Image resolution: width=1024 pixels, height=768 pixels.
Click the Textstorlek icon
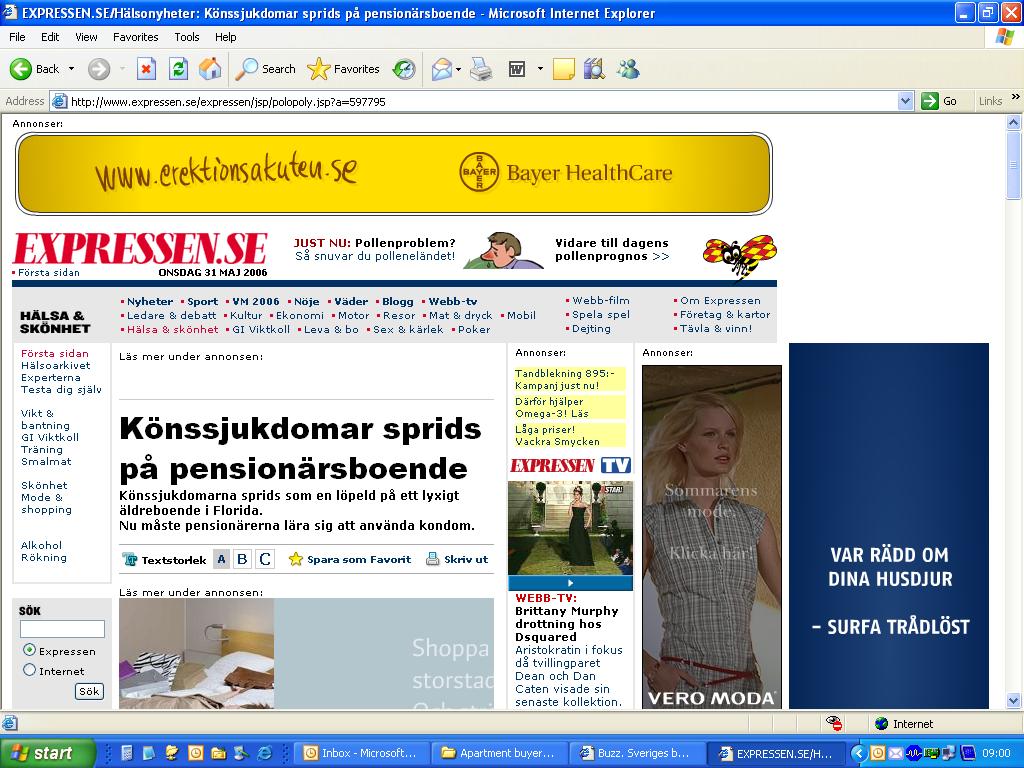(x=130, y=560)
